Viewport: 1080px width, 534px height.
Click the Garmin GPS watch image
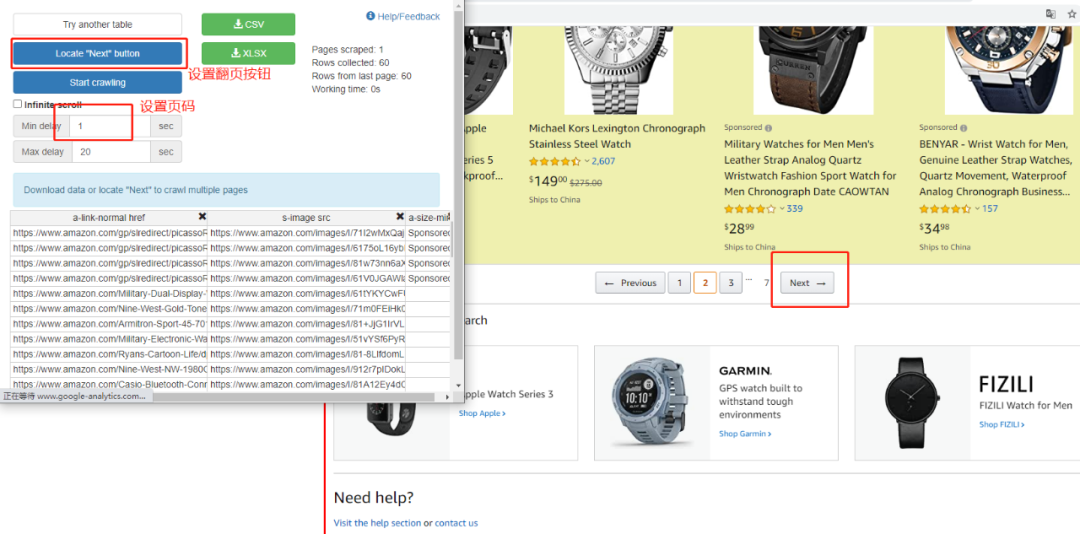[652, 403]
